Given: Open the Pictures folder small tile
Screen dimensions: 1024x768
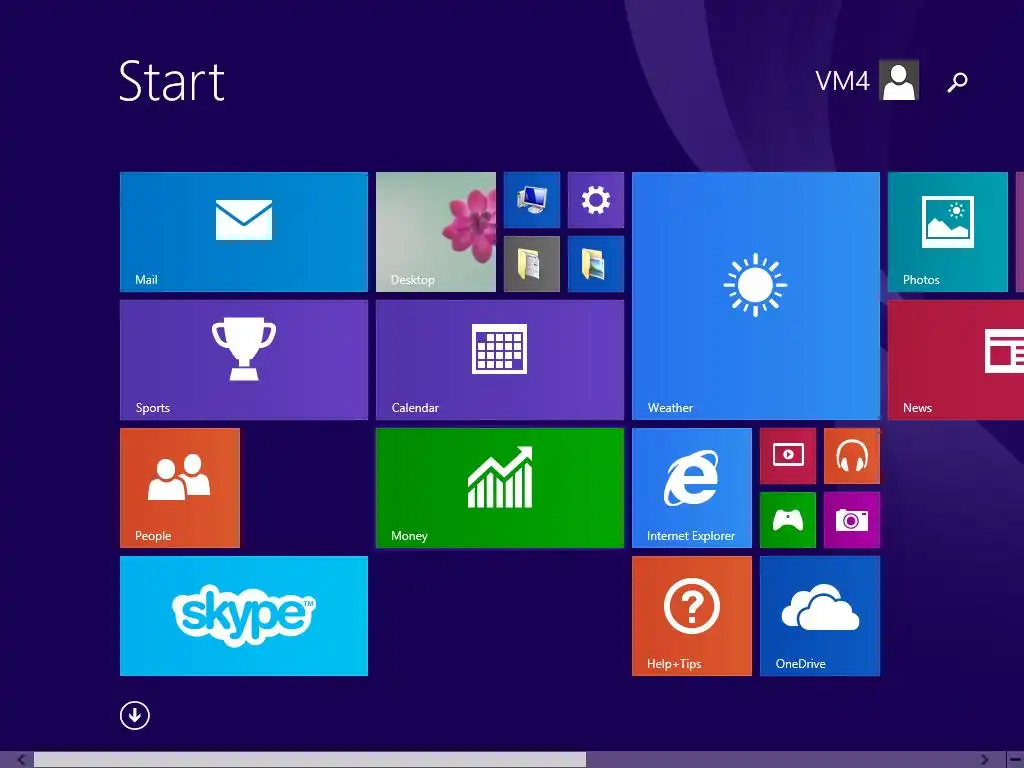Looking at the screenshot, I should click(x=596, y=264).
